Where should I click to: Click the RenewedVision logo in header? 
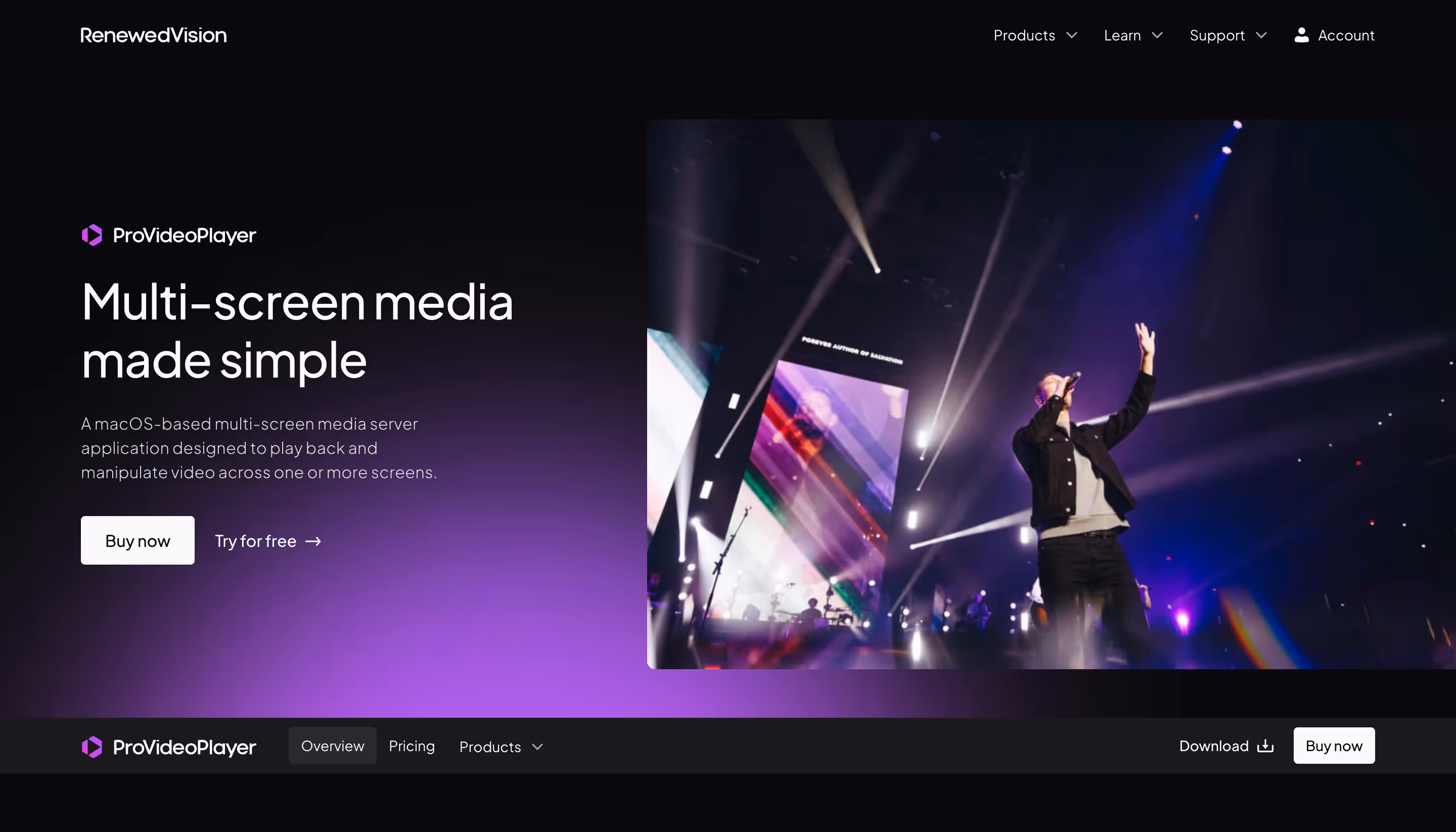pyautogui.click(x=153, y=35)
